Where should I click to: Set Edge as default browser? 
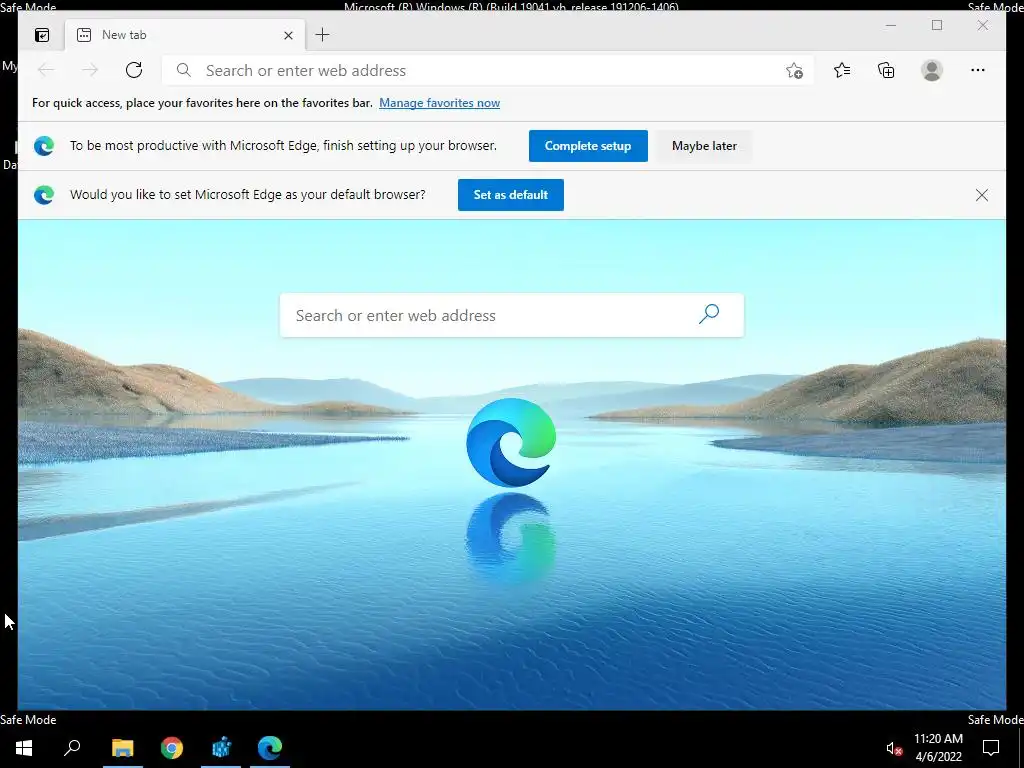pyautogui.click(x=511, y=195)
